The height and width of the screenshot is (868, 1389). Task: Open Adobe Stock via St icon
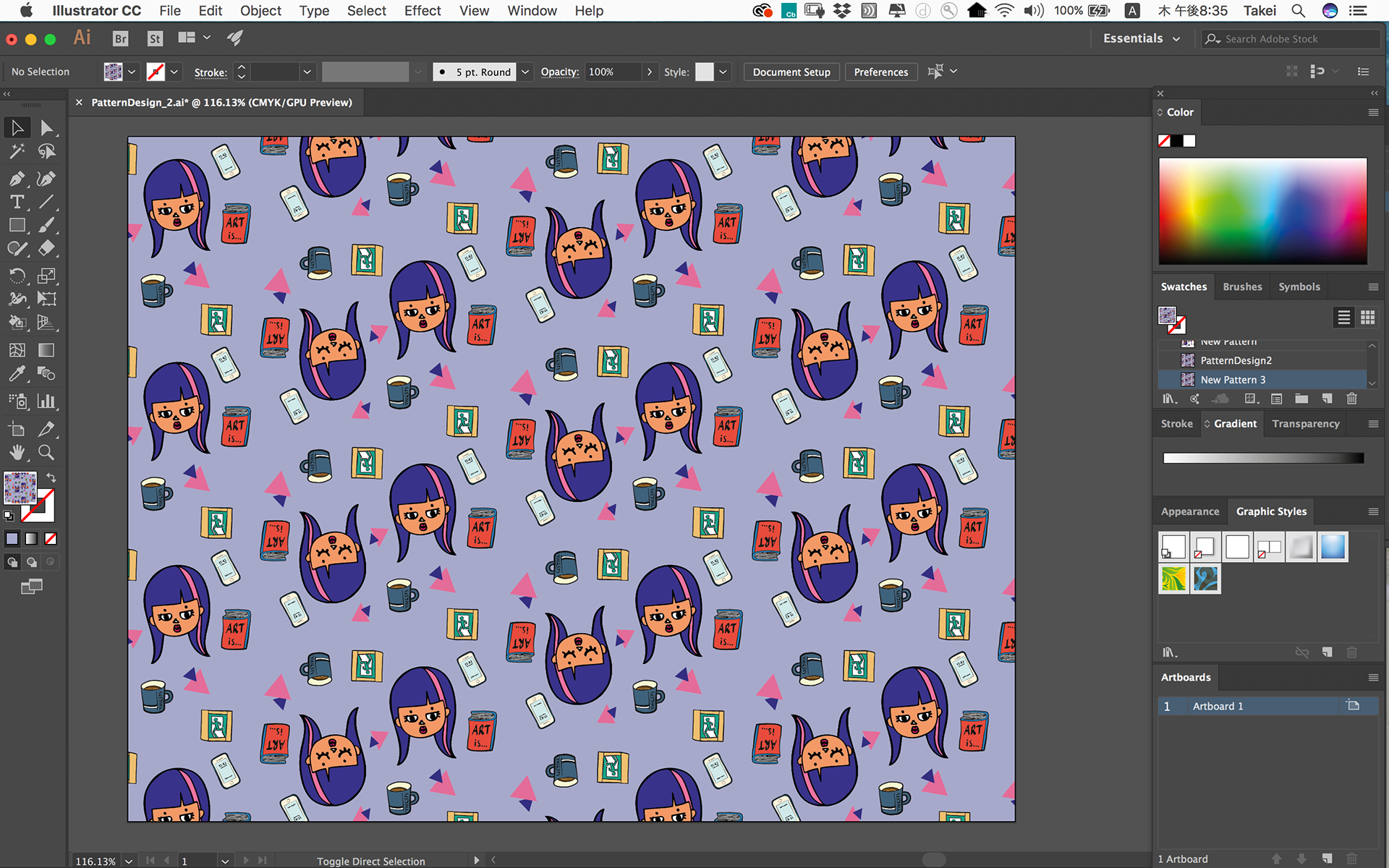click(155, 39)
